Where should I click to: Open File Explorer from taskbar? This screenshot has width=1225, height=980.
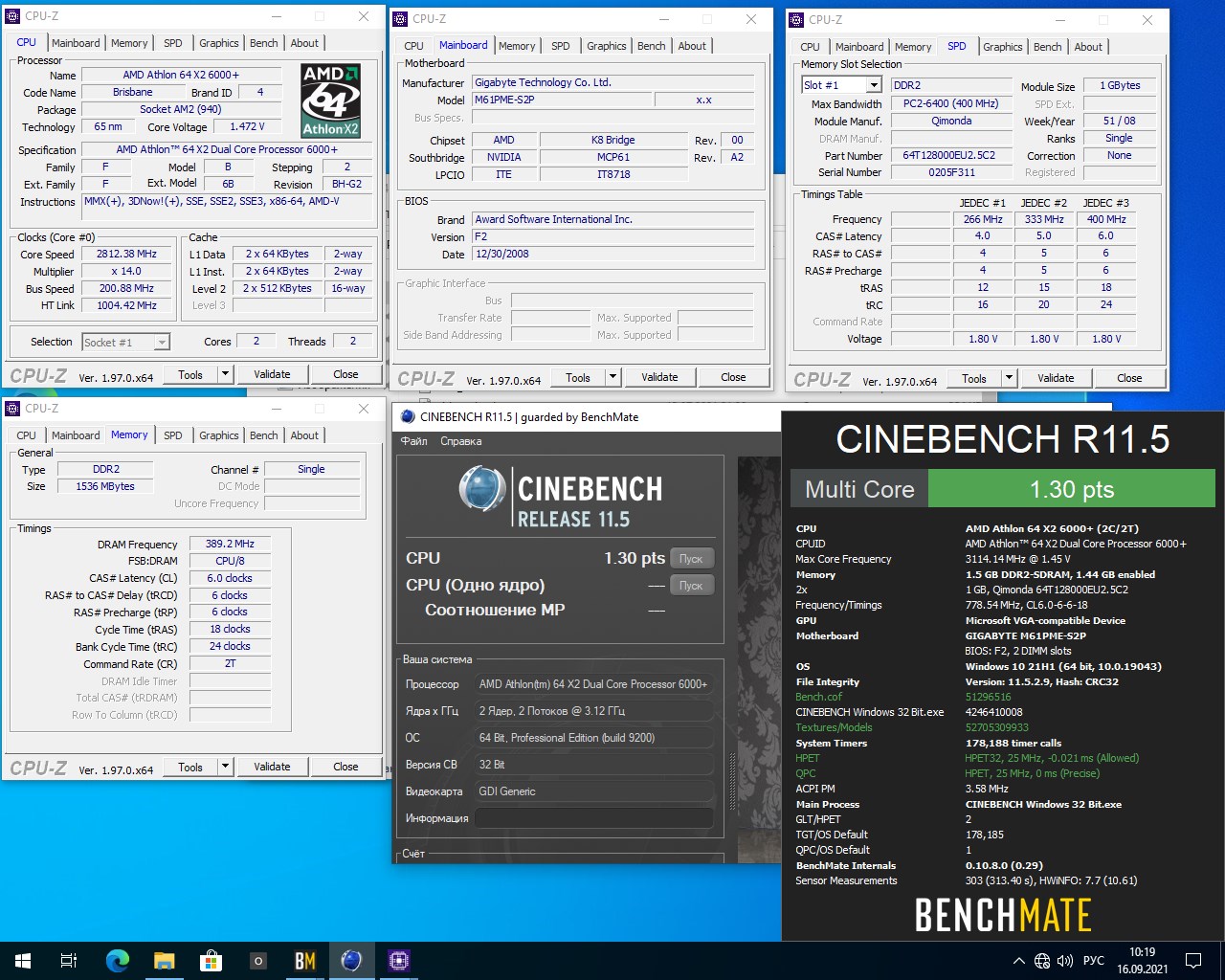click(x=164, y=961)
